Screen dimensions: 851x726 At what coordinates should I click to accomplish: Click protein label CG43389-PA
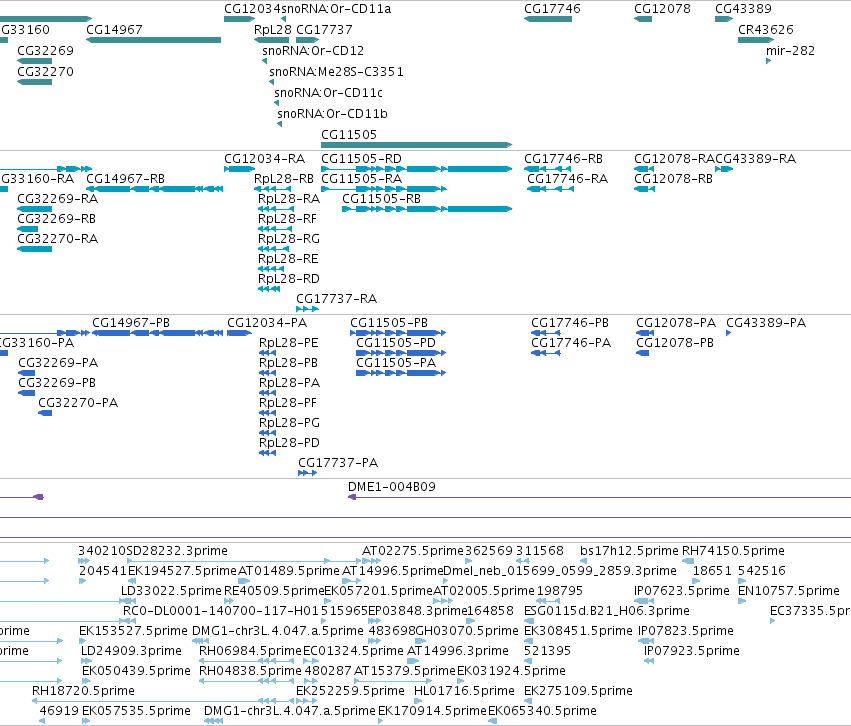pyautogui.click(x=766, y=323)
